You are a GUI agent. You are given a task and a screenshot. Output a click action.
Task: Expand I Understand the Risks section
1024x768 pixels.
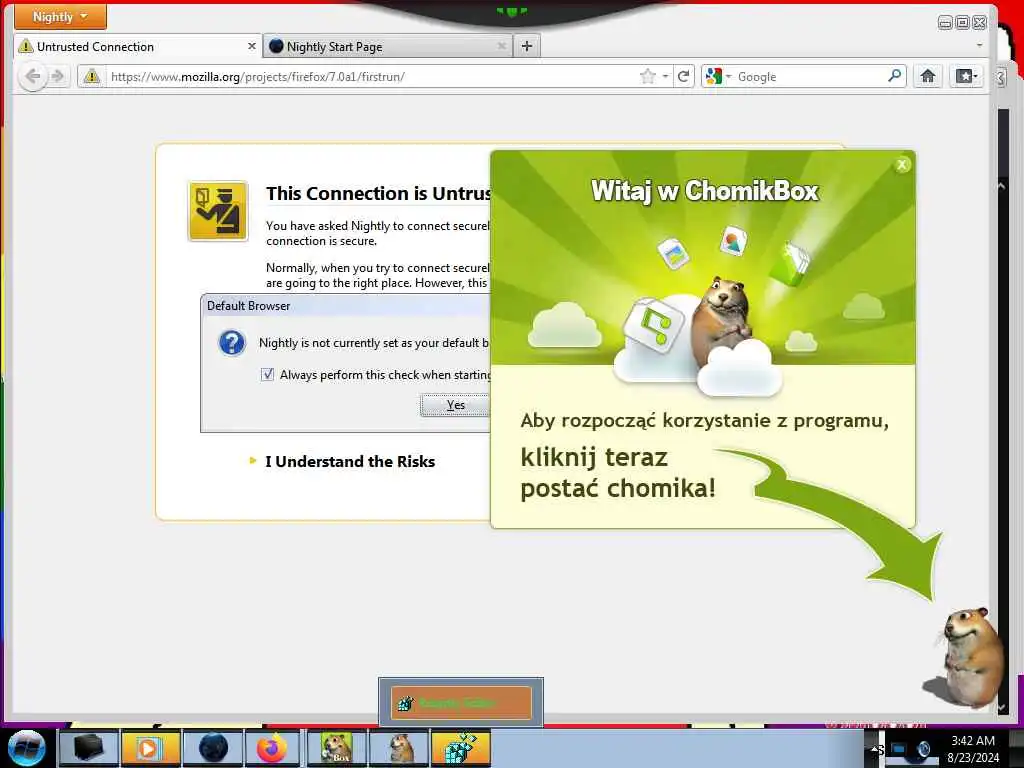click(x=342, y=462)
